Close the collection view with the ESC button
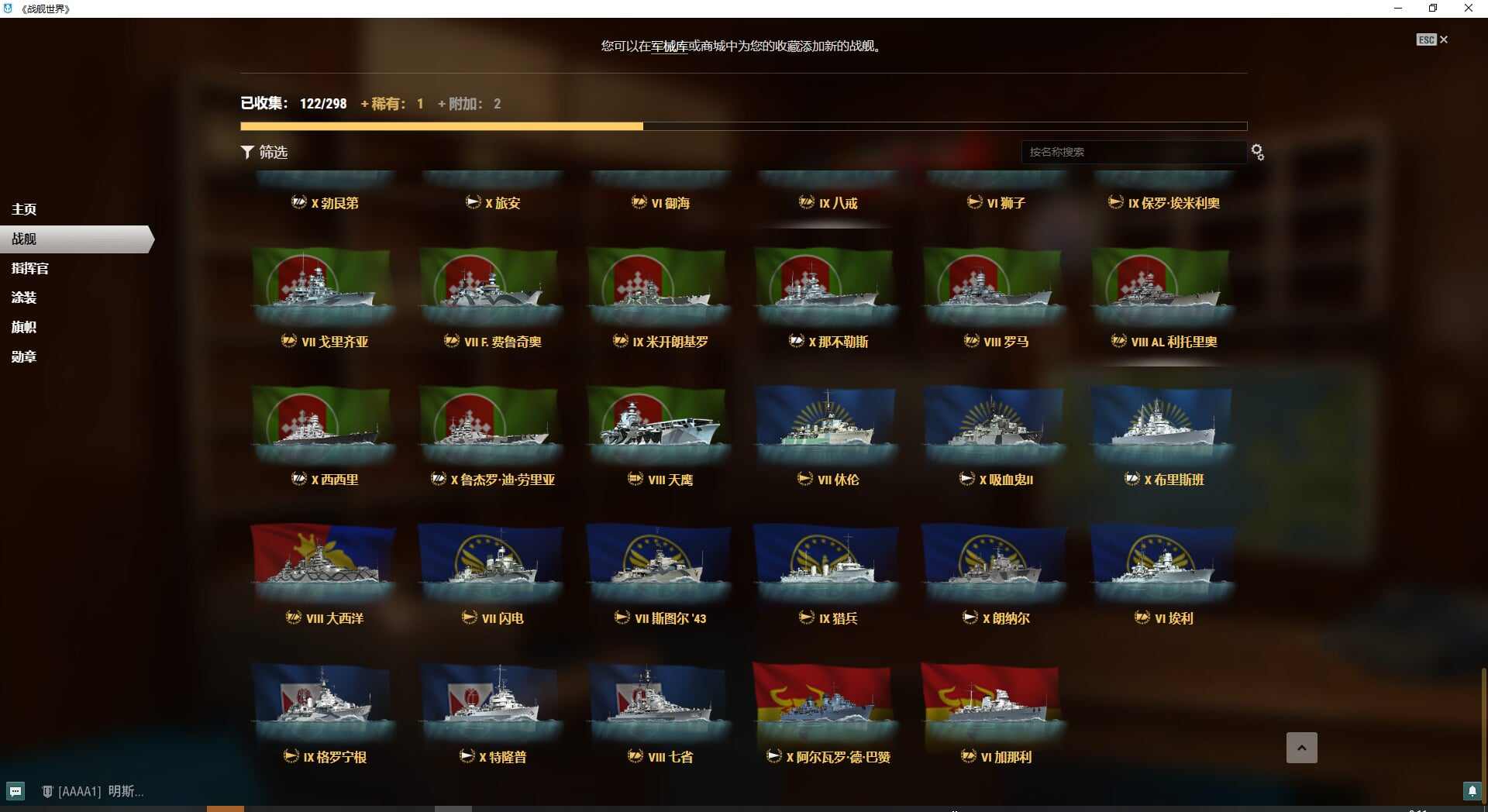Image resolution: width=1488 pixels, height=812 pixels. (1431, 40)
